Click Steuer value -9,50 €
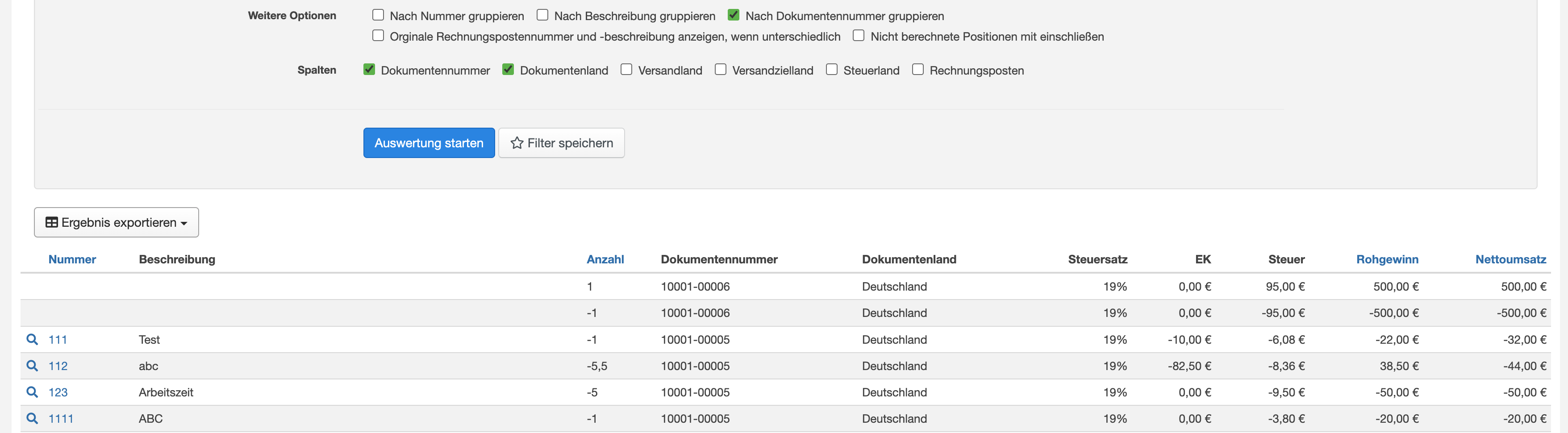Viewport: 1568px width, 433px height. (x=1286, y=392)
